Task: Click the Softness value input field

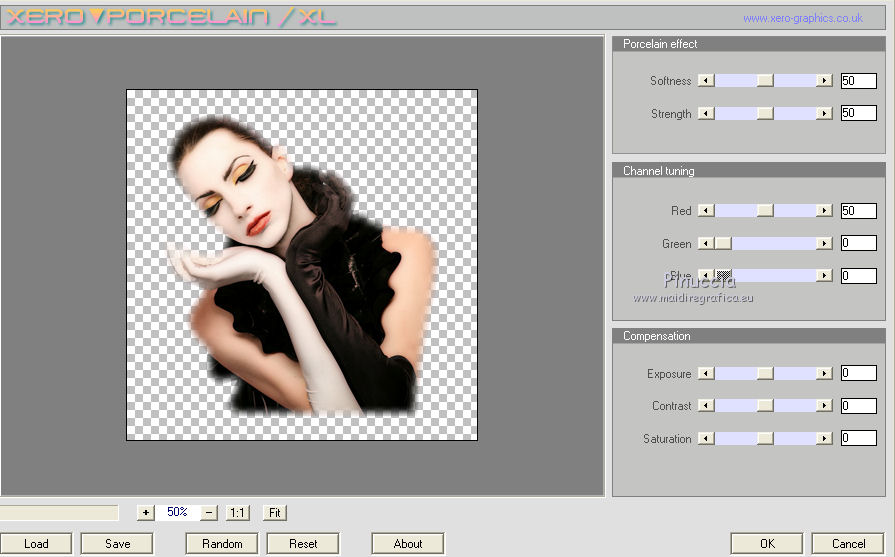Action: [x=858, y=81]
